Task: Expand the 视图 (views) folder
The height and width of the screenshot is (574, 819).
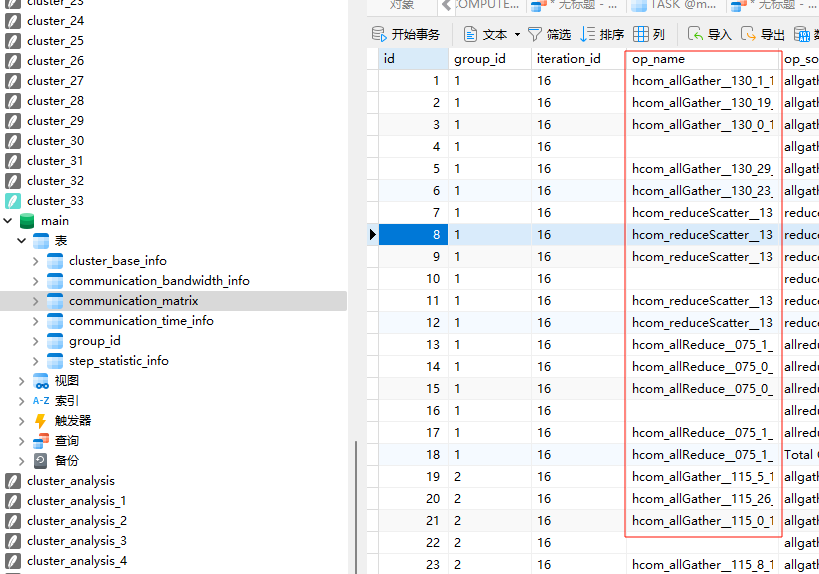Action: [21, 381]
